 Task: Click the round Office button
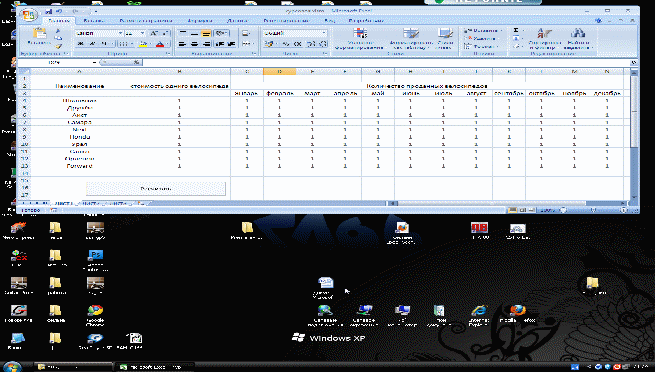[x=28, y=15]
